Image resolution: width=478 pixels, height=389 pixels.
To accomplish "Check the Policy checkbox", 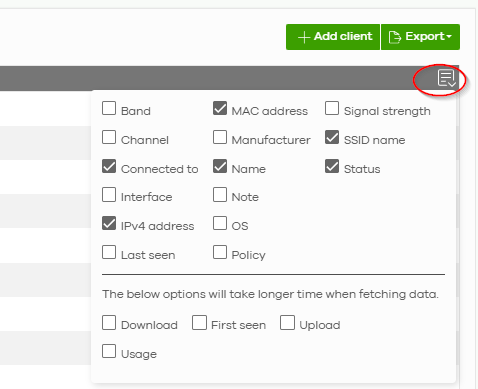I will pyautogui.click(x=220, y=252).
